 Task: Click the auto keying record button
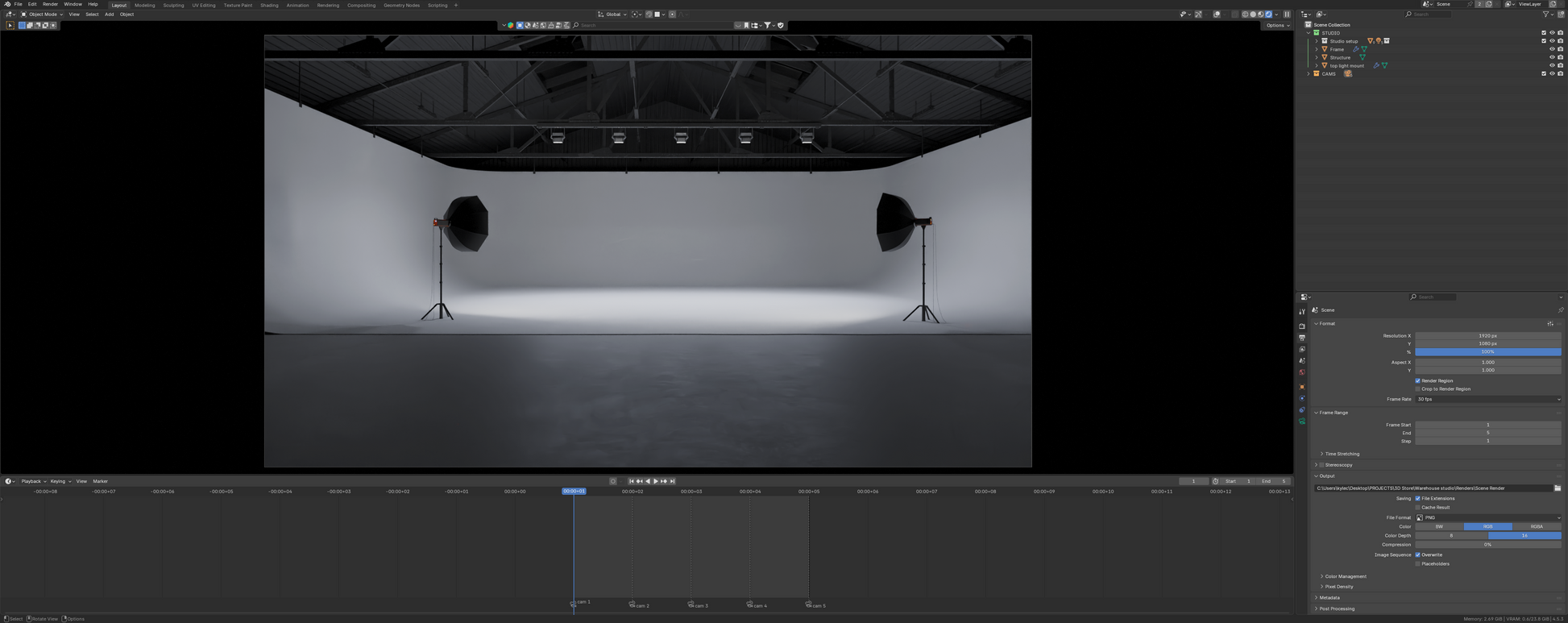click(x=613, y=481)
